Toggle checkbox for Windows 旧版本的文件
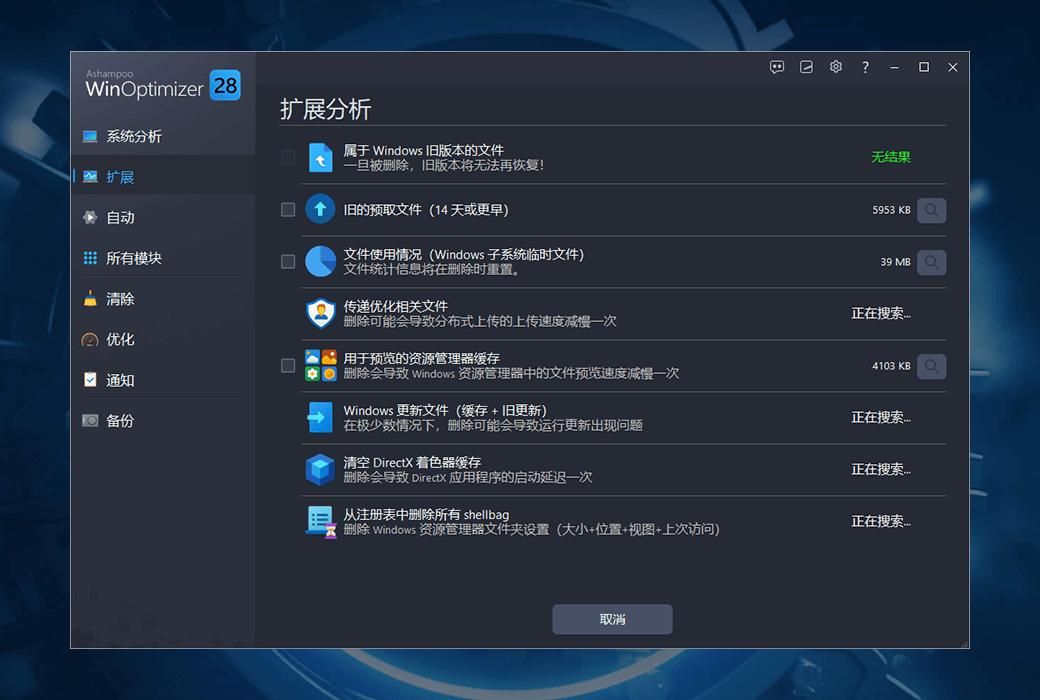 click(x=288, y=158)
